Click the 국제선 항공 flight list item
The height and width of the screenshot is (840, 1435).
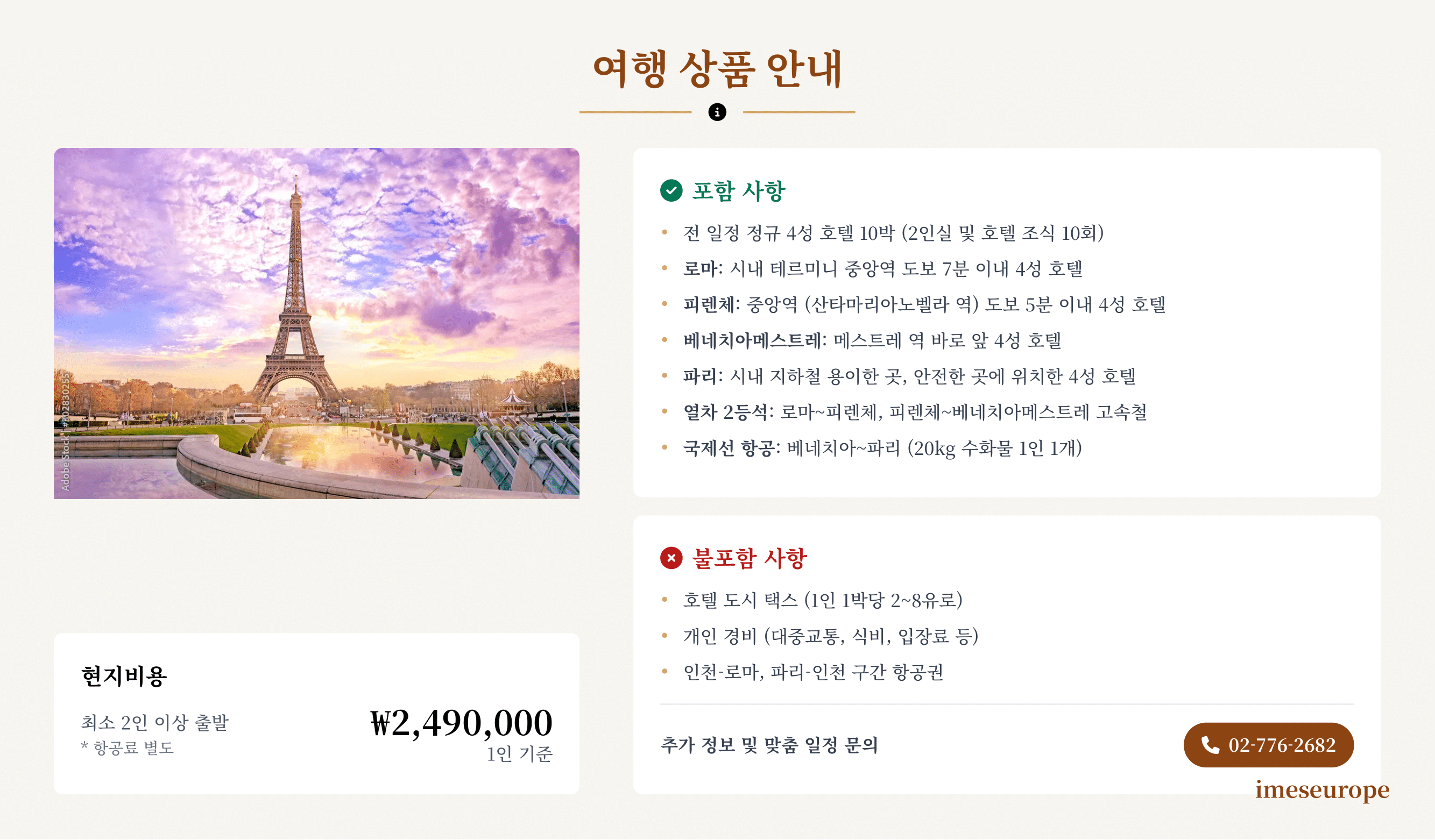click(882, 449)
